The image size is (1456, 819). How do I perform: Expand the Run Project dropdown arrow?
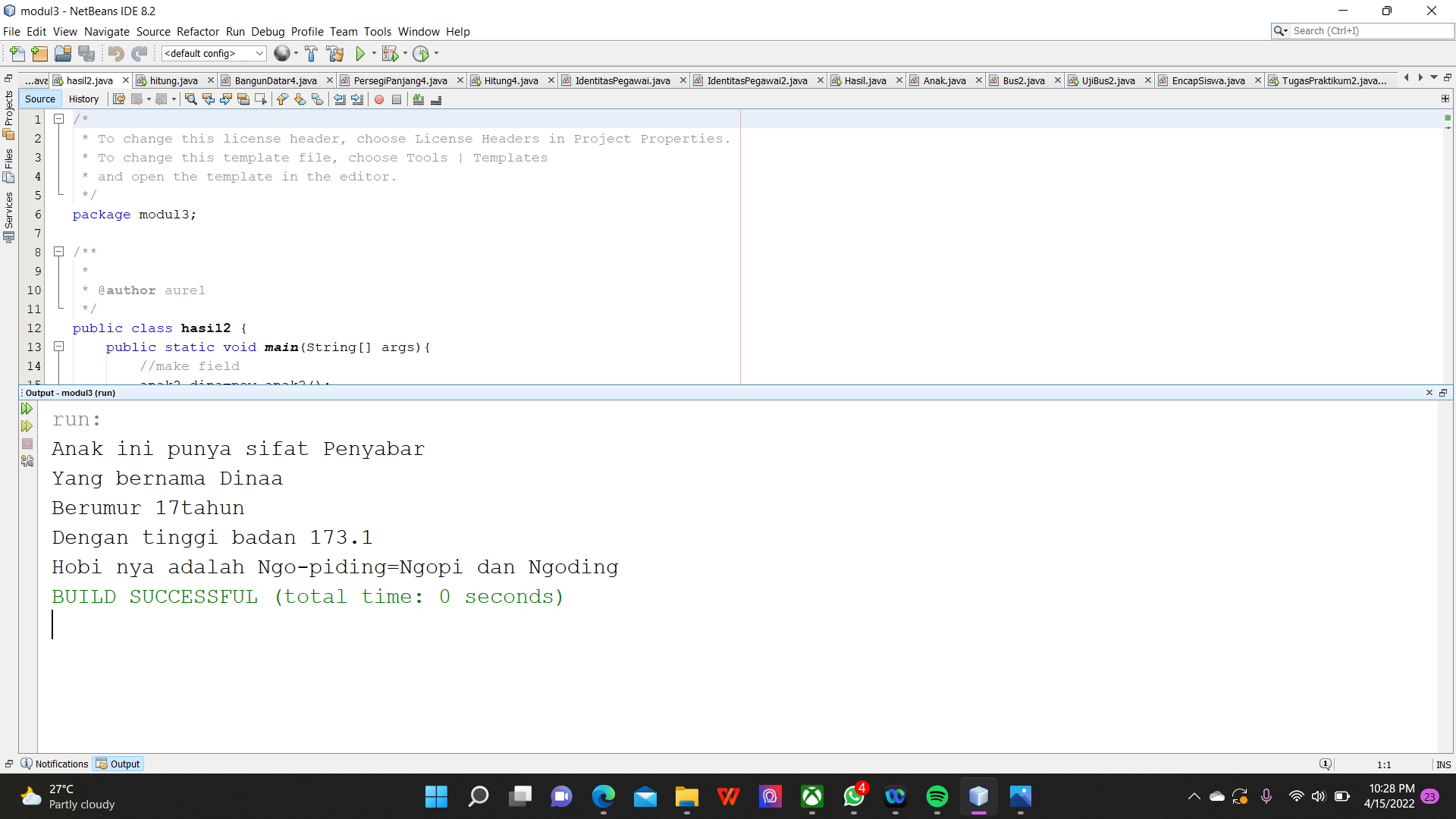tap(374, 53)
